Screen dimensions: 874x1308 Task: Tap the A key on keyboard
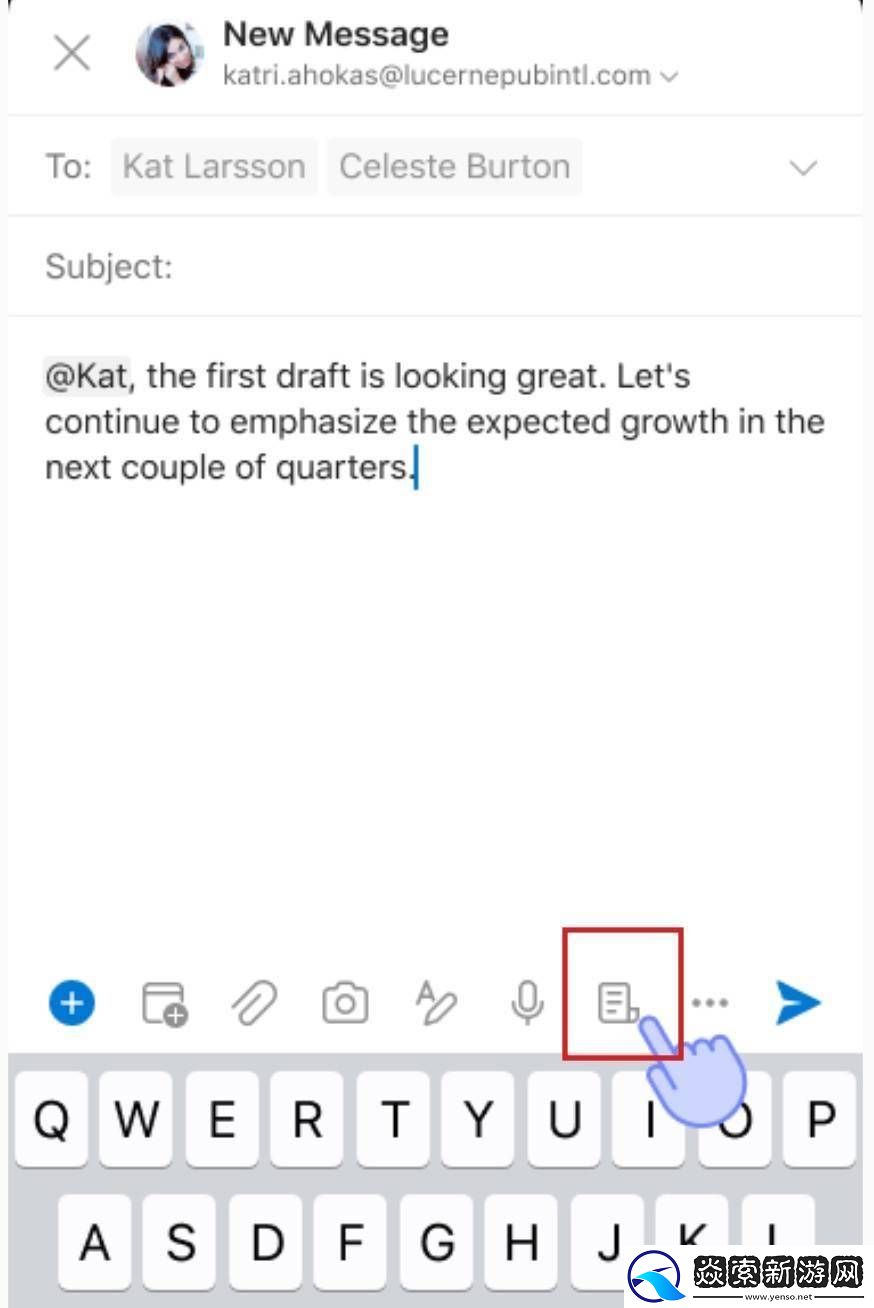95,1242
